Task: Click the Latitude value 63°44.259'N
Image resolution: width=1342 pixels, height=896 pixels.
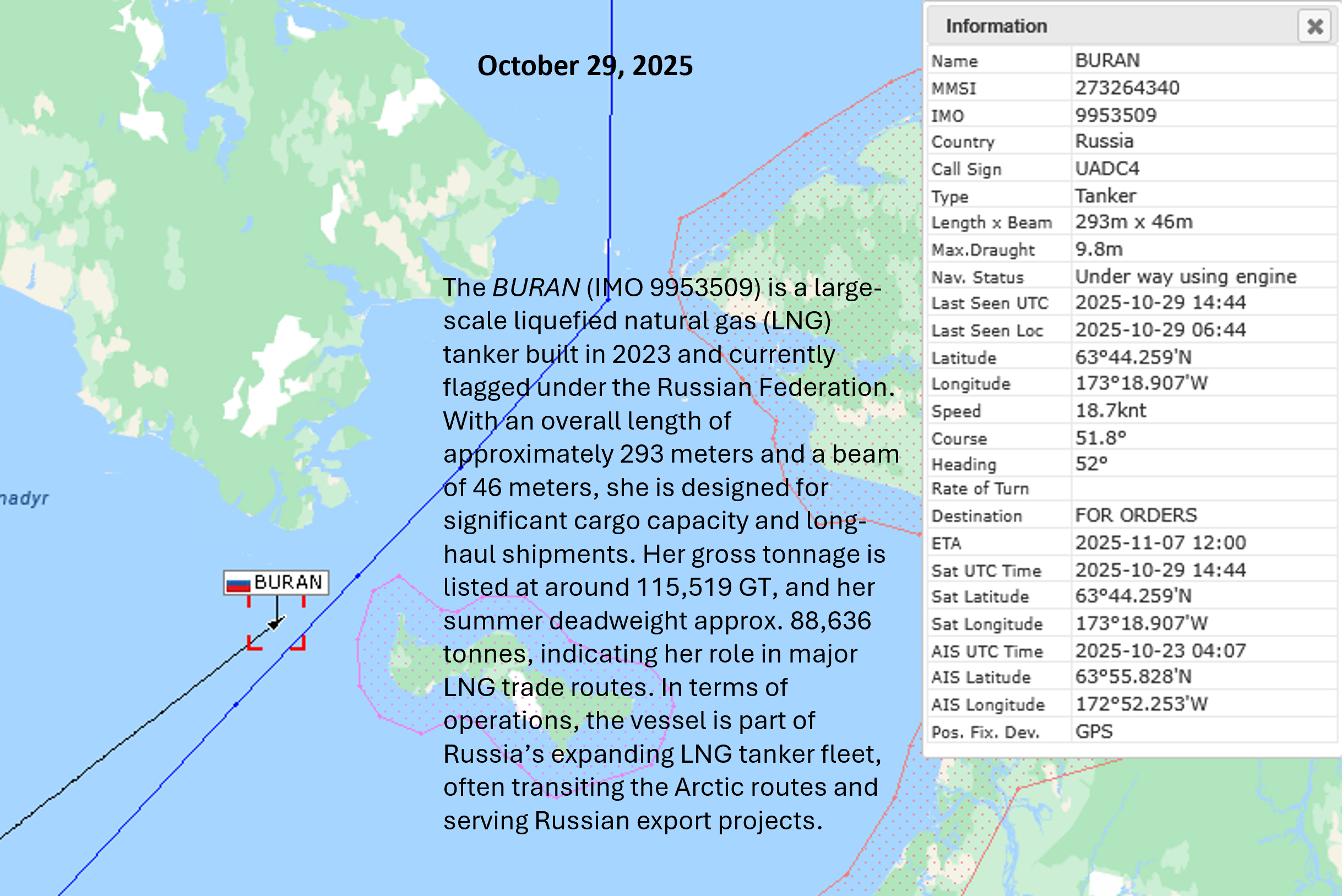Action: [x=1133, y=358]
